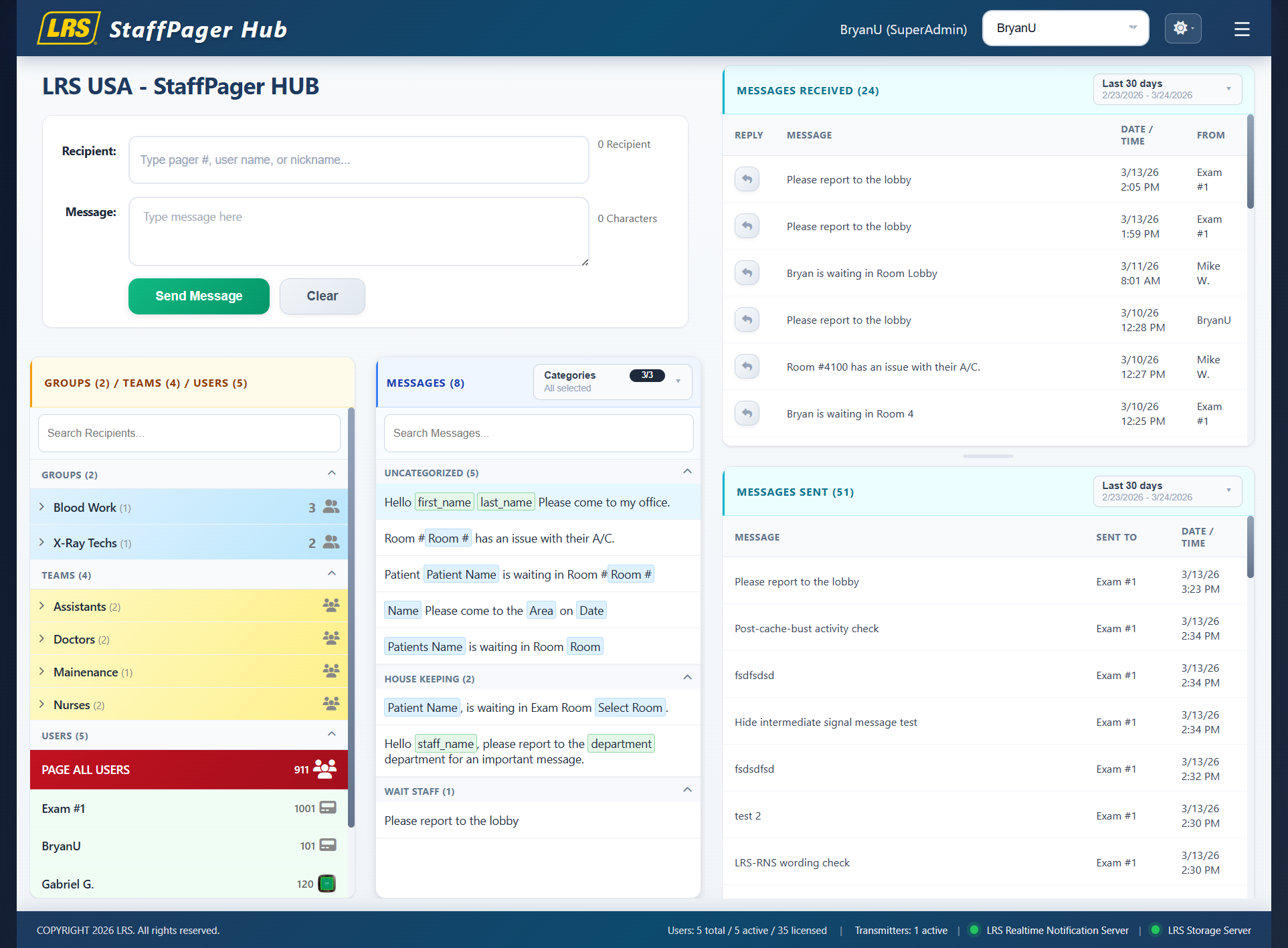Select the 'Please come to my office' template

tap(538, 502)
